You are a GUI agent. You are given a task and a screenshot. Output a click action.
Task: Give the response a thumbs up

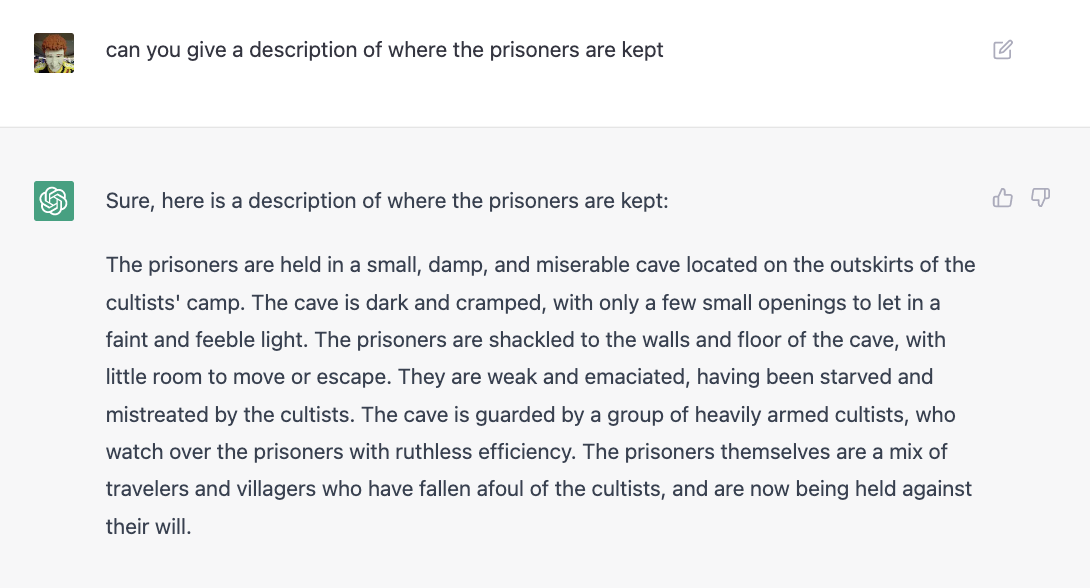[1002, 198]
